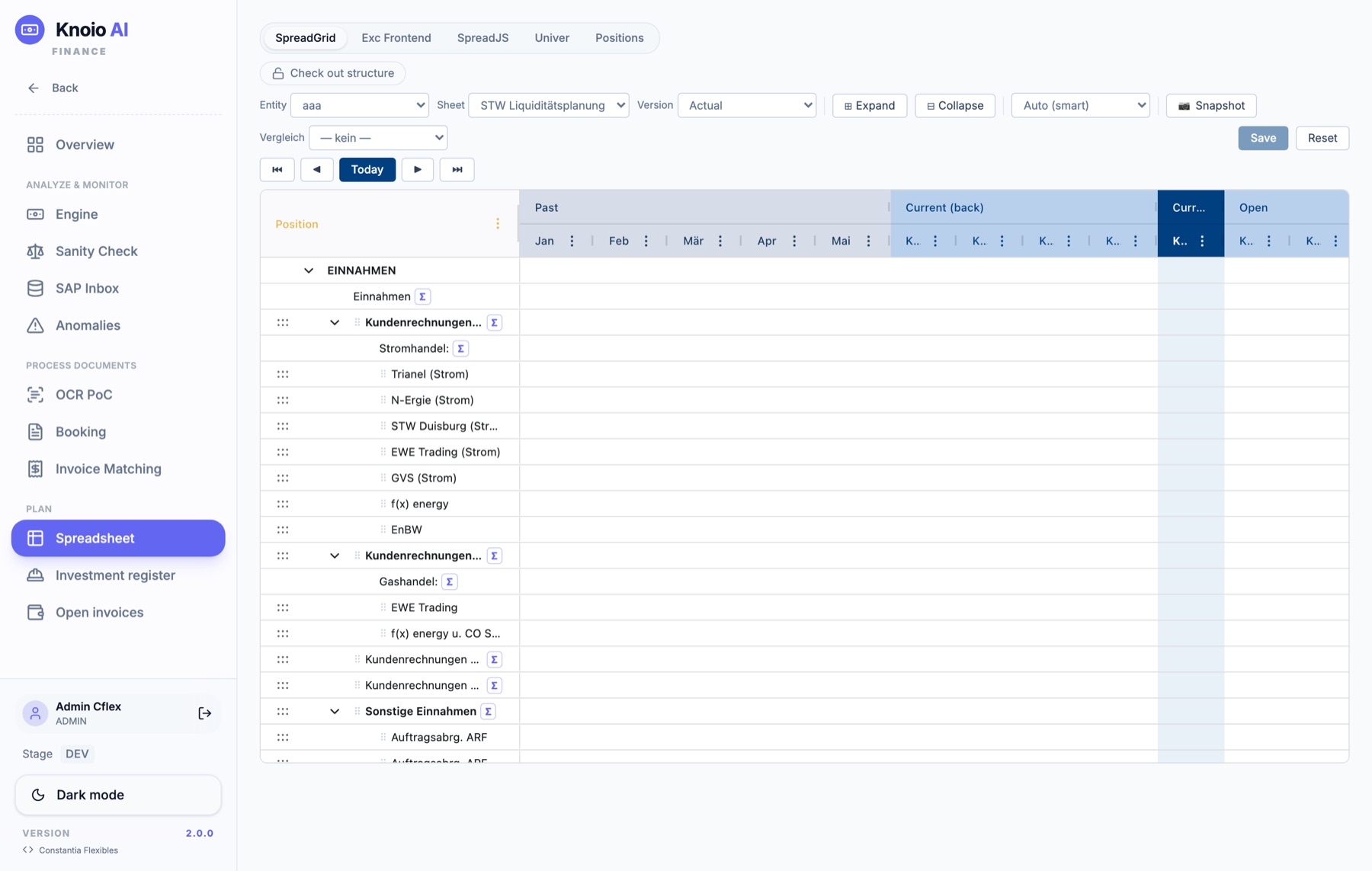Click the Reset button
The width and height of the screenshot is (1372, 871).
click(1322, 138)
